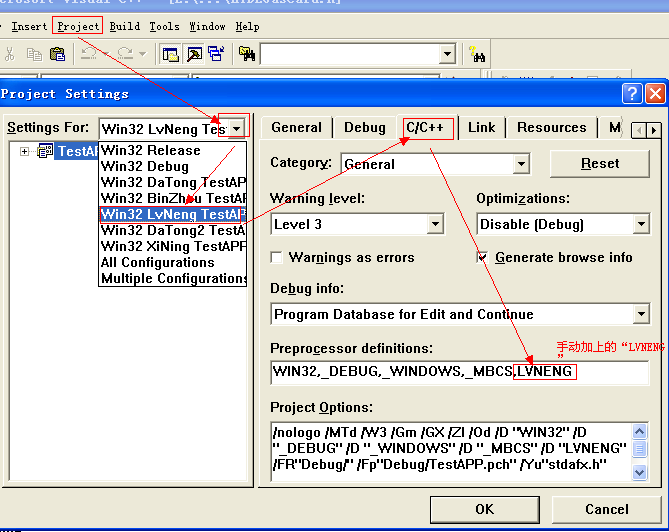The width and height of the screenshot is (669, 532).
Task: Select Multiple Configurations option
Action: (x=172, y=278)
